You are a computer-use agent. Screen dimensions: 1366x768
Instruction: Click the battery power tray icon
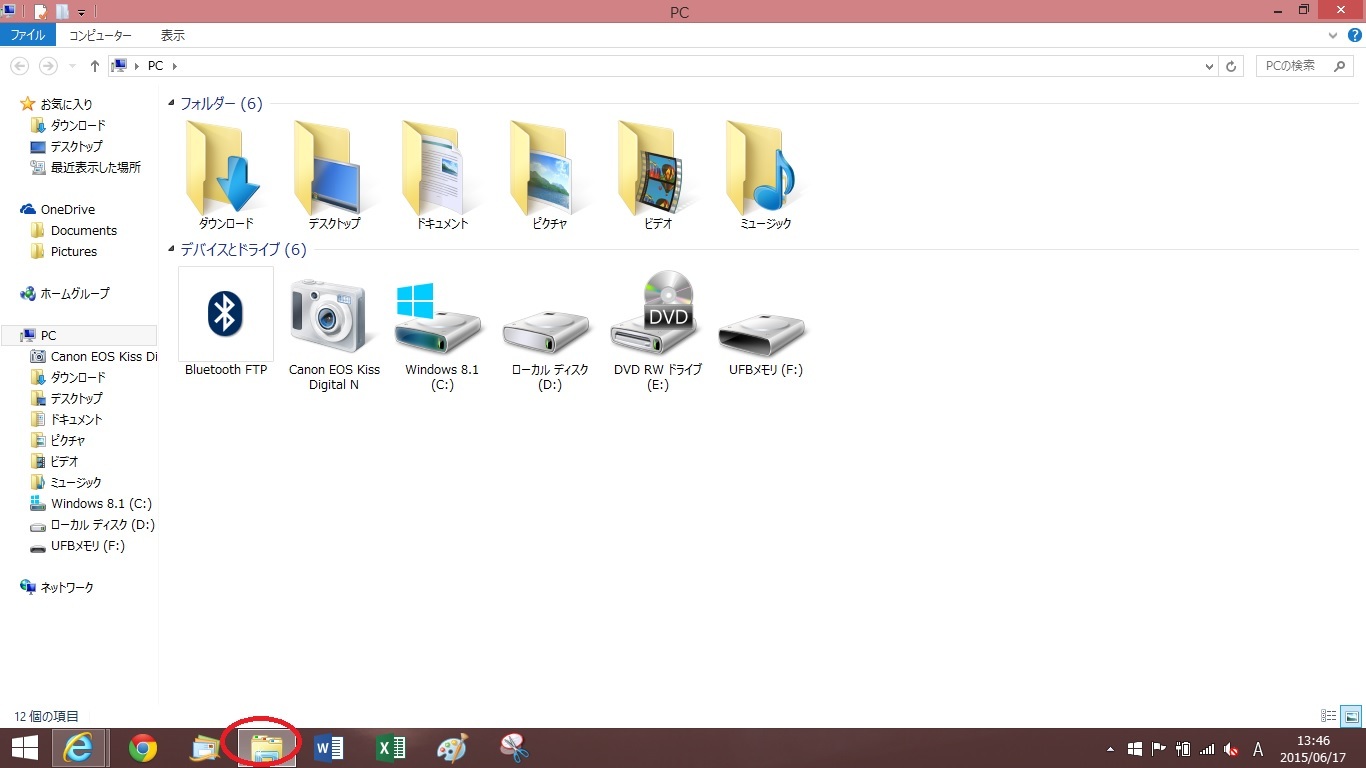pos(1183,749)
